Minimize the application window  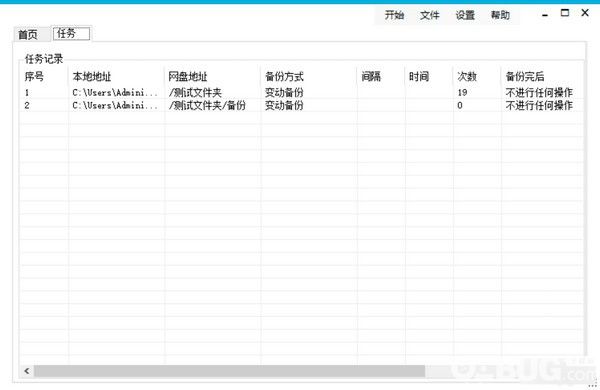click(x=545, y=15)
